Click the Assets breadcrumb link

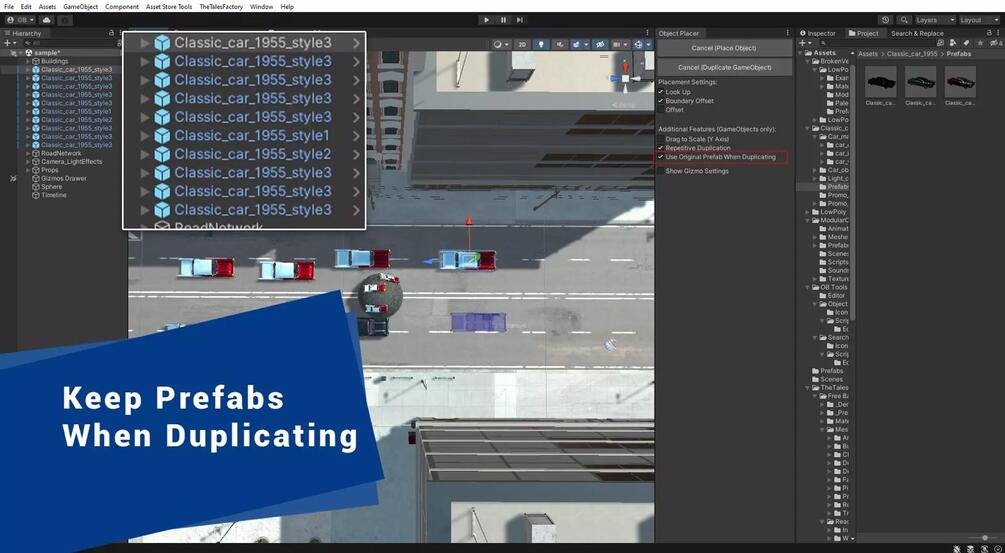pyautogui.click(x=868, y=54)
